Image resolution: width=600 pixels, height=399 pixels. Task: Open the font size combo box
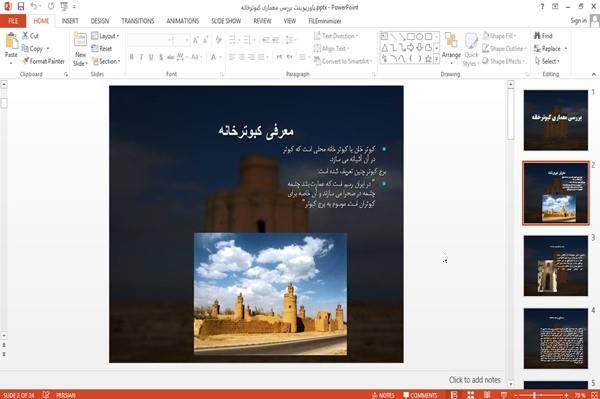181,40
